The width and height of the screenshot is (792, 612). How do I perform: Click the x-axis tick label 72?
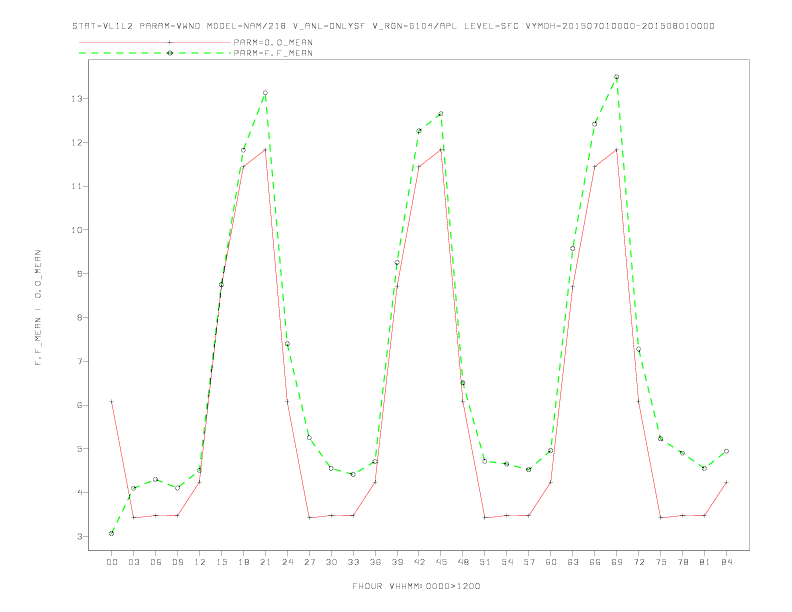(x=639, y=562)
